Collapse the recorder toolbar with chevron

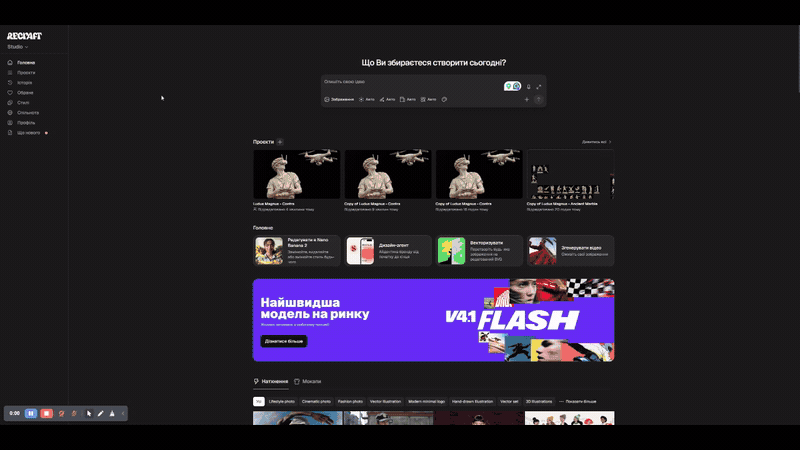[x=123, y=414]
